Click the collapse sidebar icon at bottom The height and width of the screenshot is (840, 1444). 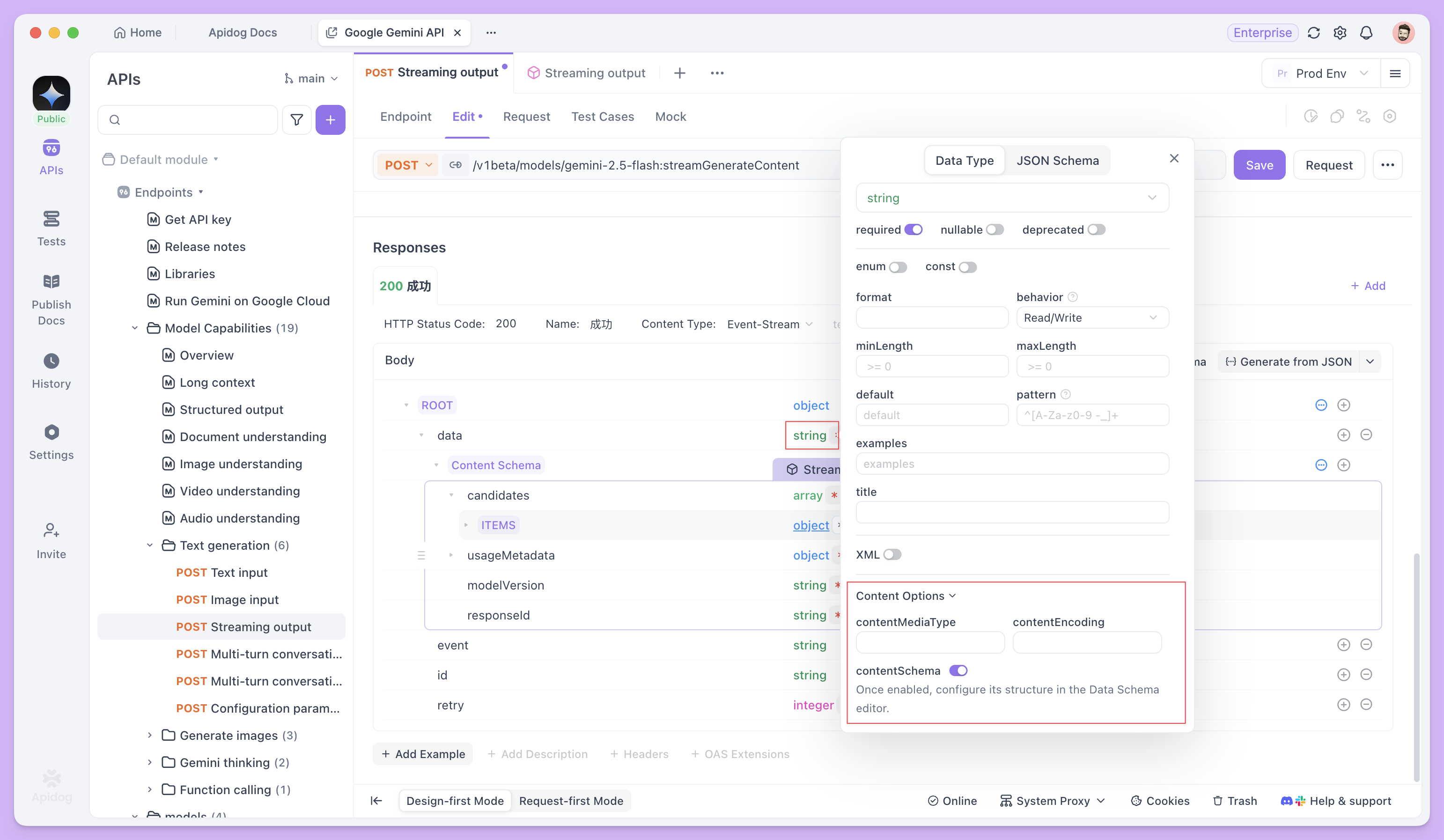376,801
